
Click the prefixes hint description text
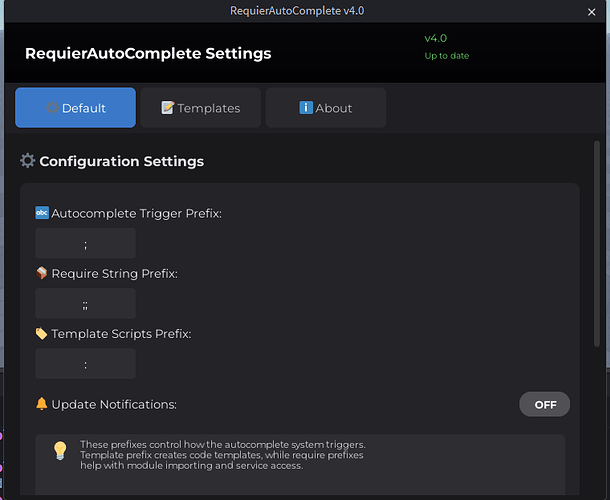pos(223,455)
